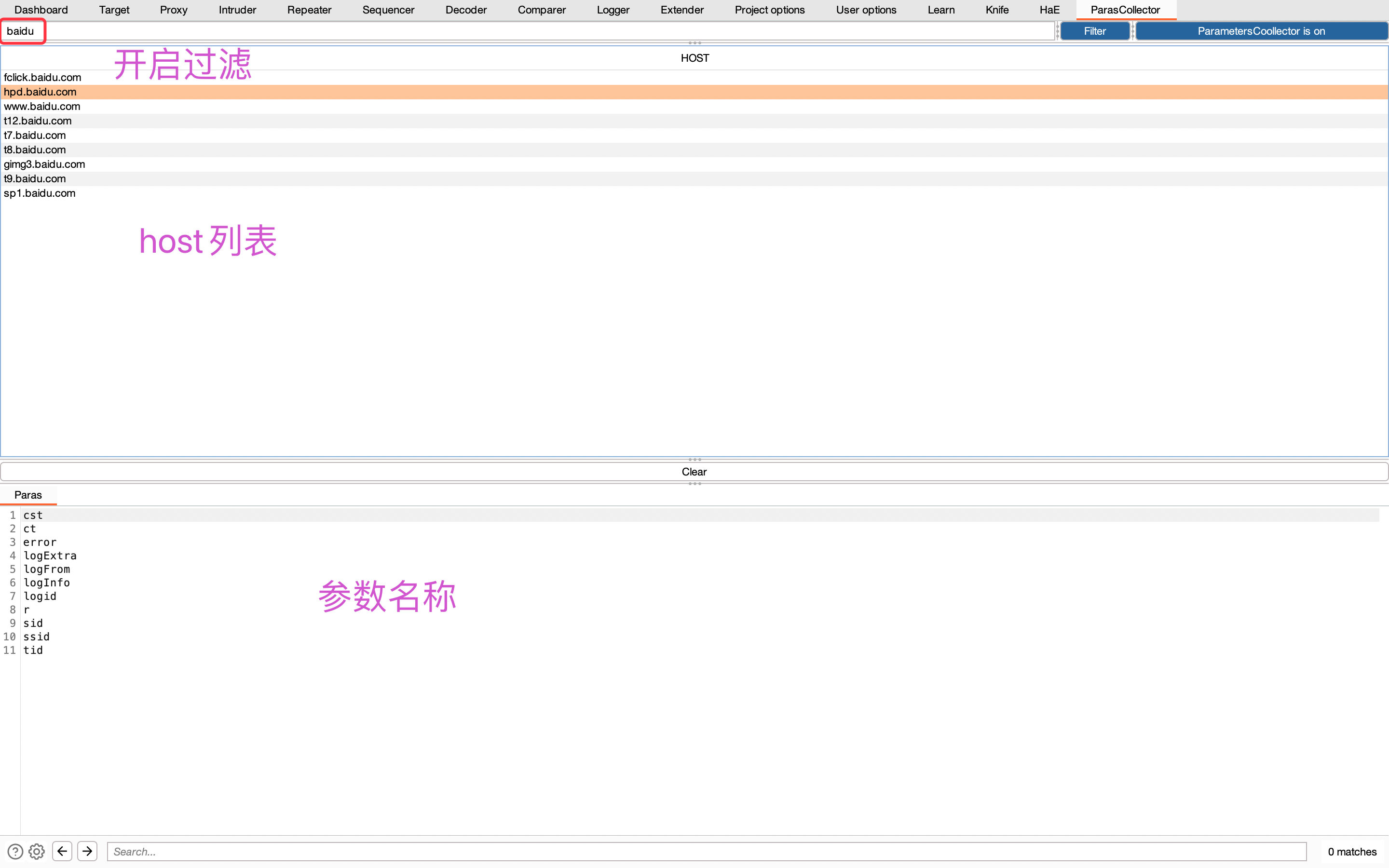1389x868 pixels.
Task: Open search settings gear icon
Action: click(x=37, y=851)
